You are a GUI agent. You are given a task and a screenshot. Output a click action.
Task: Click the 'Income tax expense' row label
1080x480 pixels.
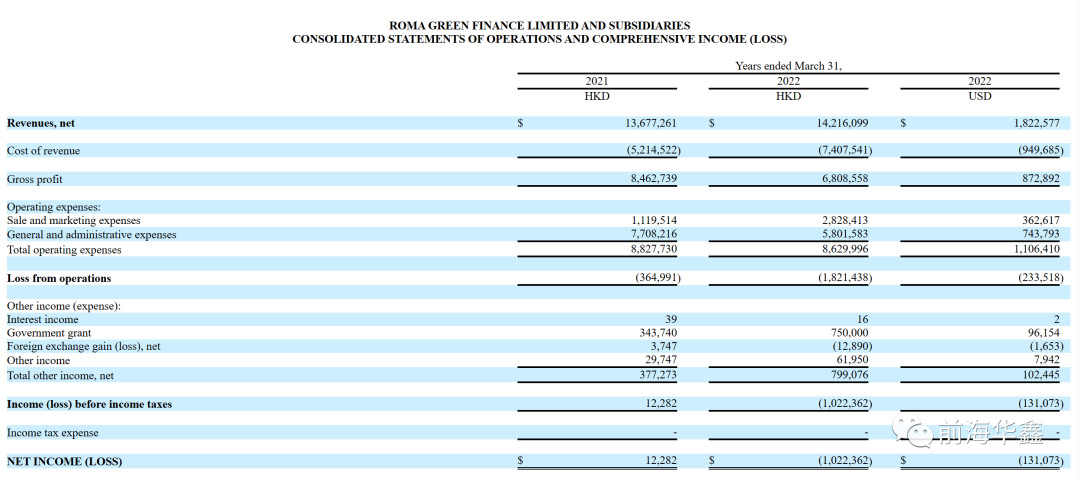[52, 433]
